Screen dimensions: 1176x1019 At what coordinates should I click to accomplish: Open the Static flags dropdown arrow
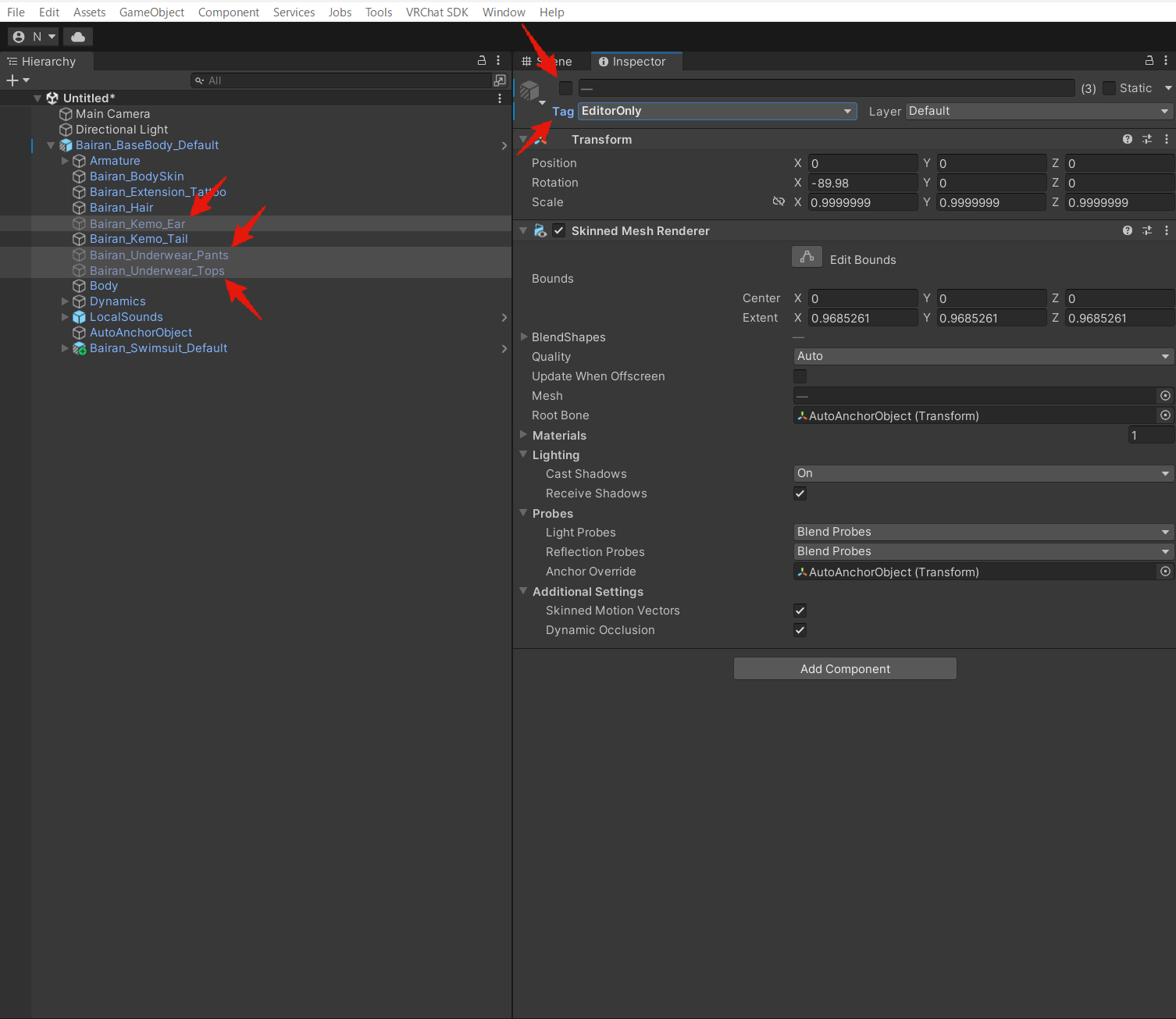pos(1168,88)
